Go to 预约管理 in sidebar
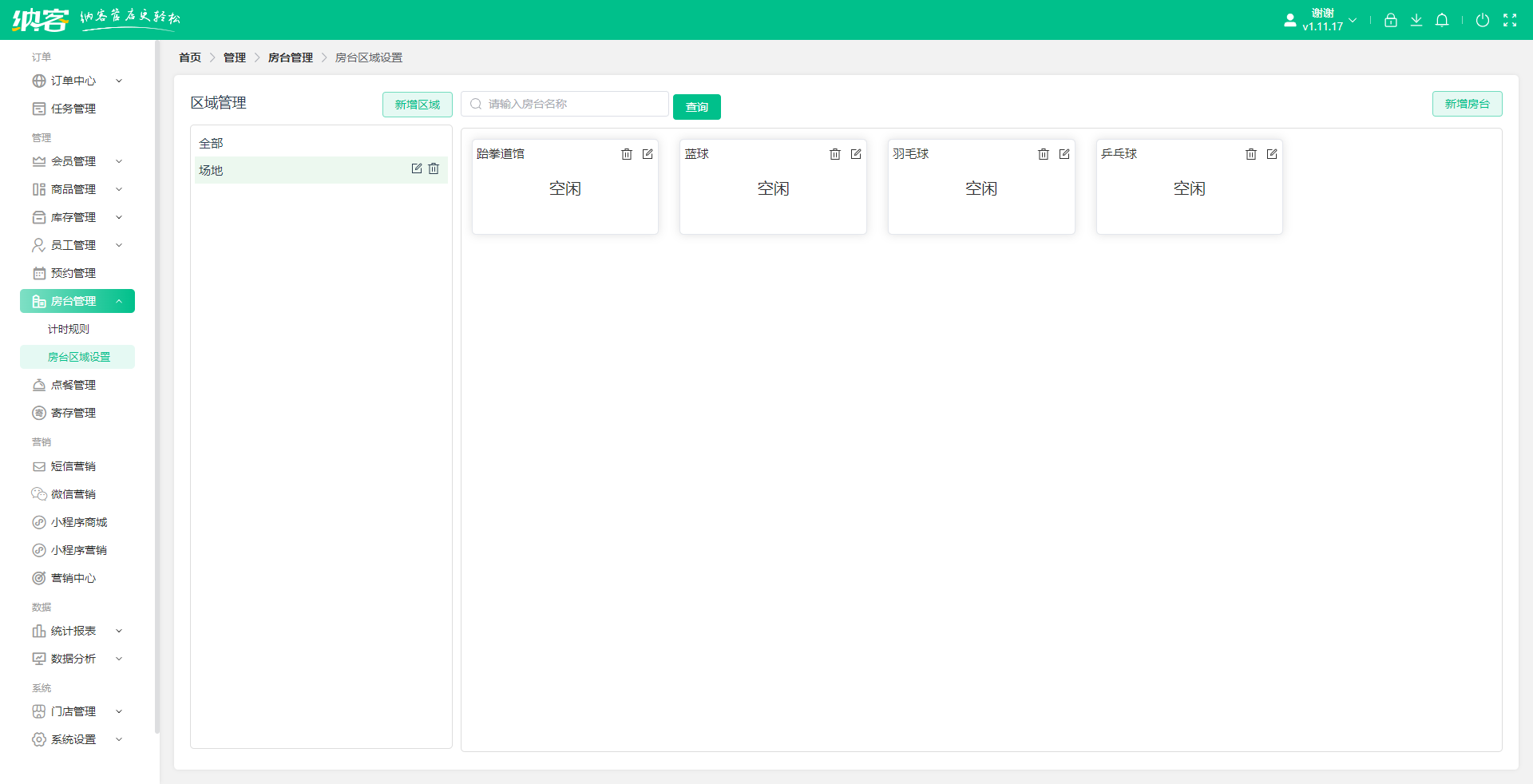 (x=73, y=273)
